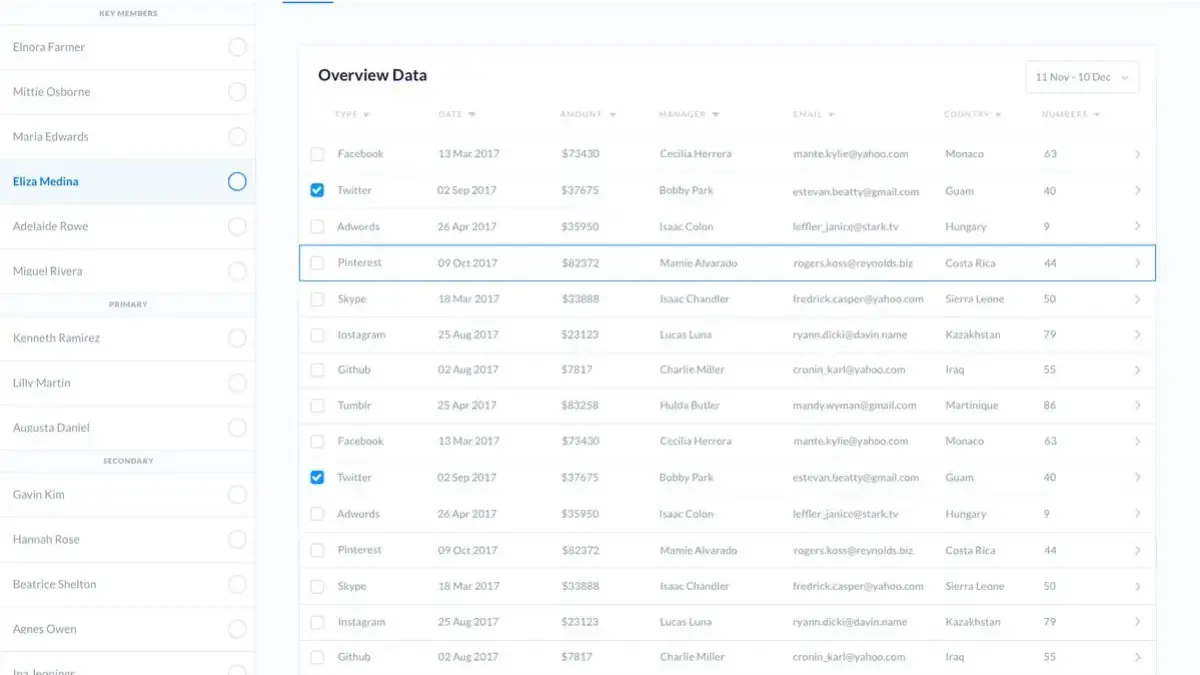Image resolution: width=1200 pixels, height=675 pixels.
Task: Click the manager name Hulda Butler
Action: [690, 406]
